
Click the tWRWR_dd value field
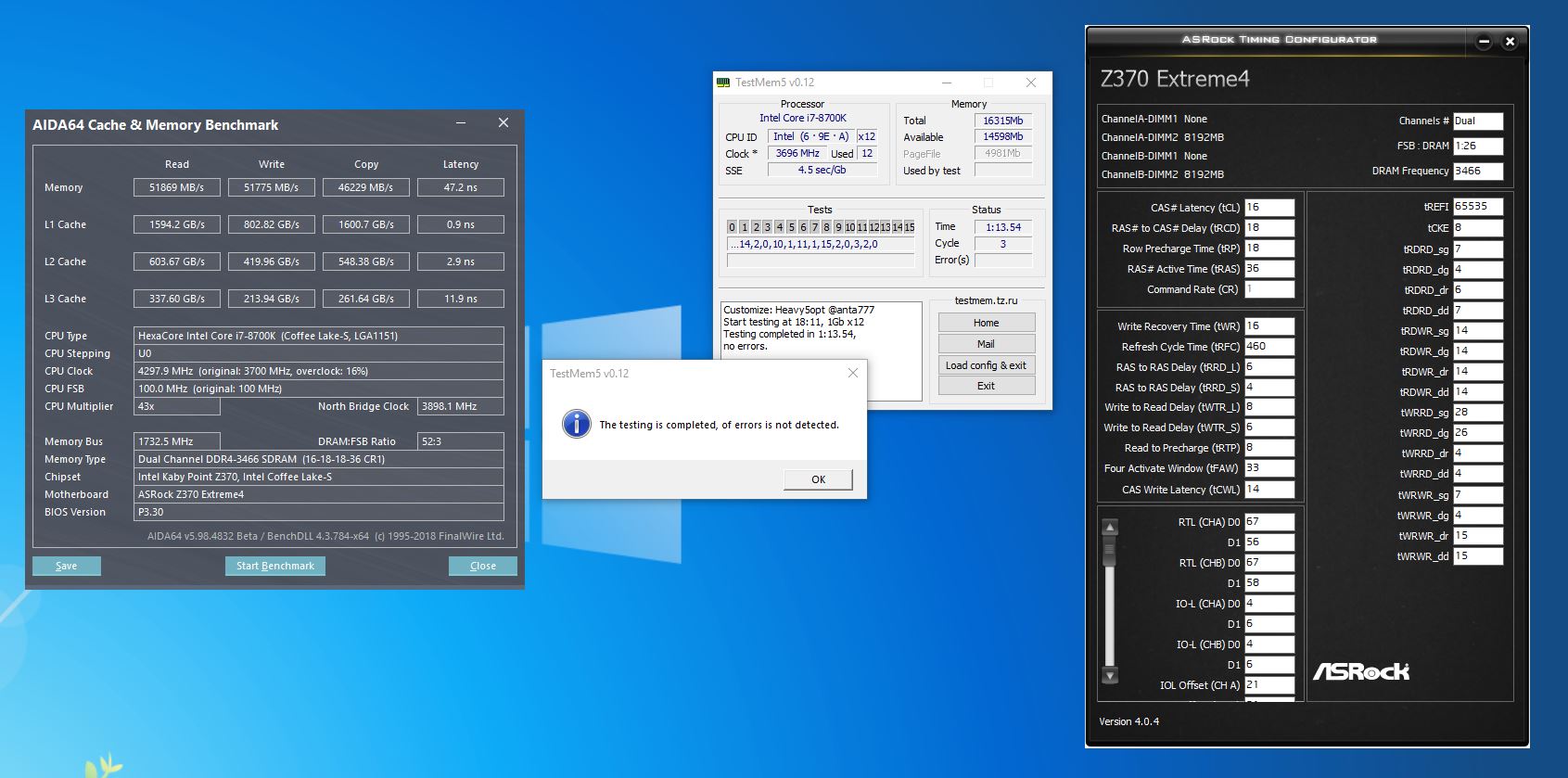point(1478,556)
